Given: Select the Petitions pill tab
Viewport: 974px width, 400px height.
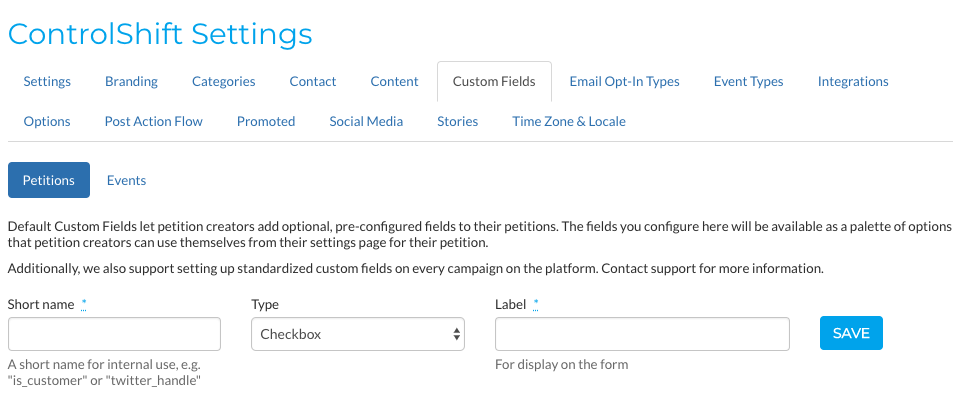Looking at the screenshot, I should (48, 180).
